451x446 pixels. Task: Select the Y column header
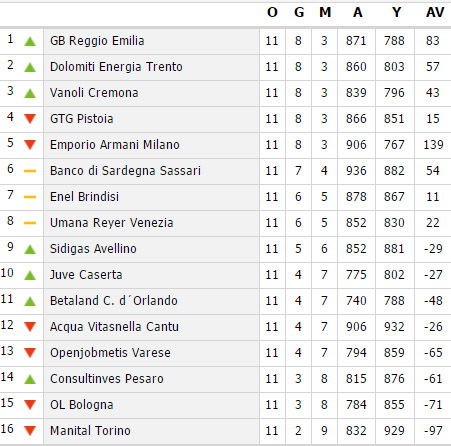[396, 12]
